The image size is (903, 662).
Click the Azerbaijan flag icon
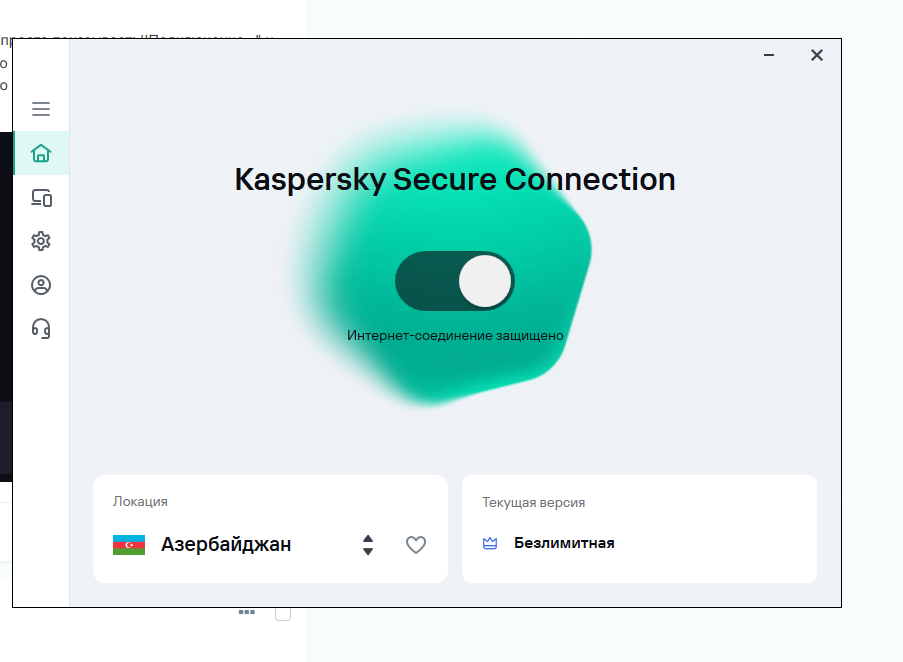click(129, 545)
